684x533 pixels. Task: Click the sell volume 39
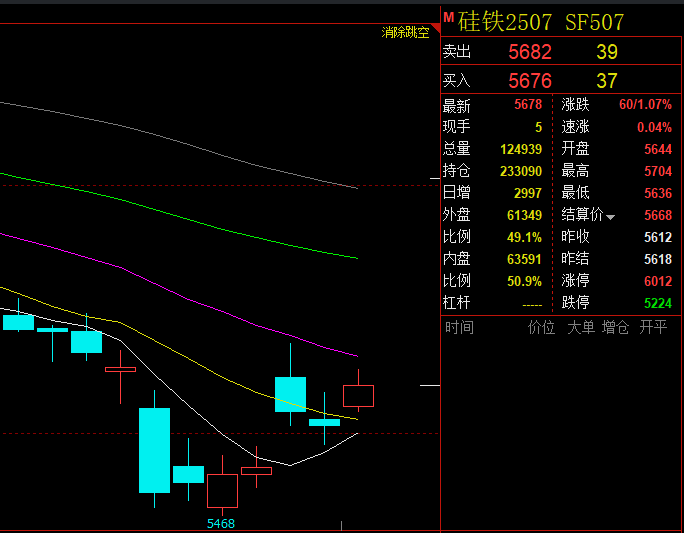pos(607,52)
